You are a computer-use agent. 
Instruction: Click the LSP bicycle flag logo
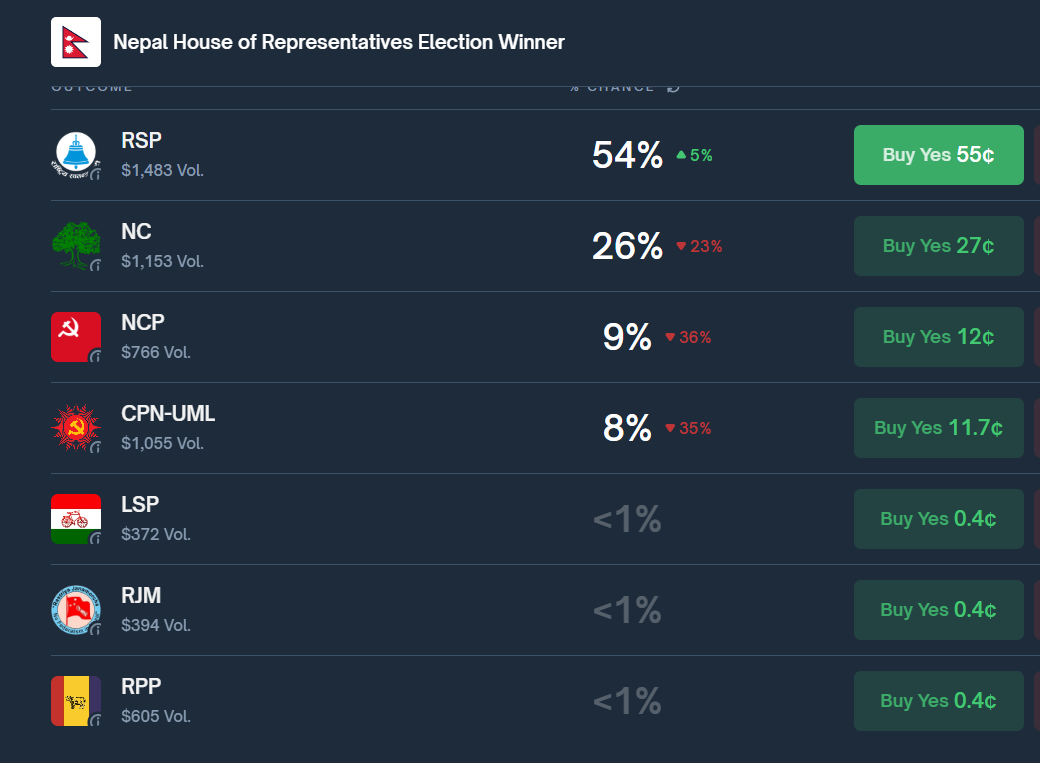pos(76,519)
